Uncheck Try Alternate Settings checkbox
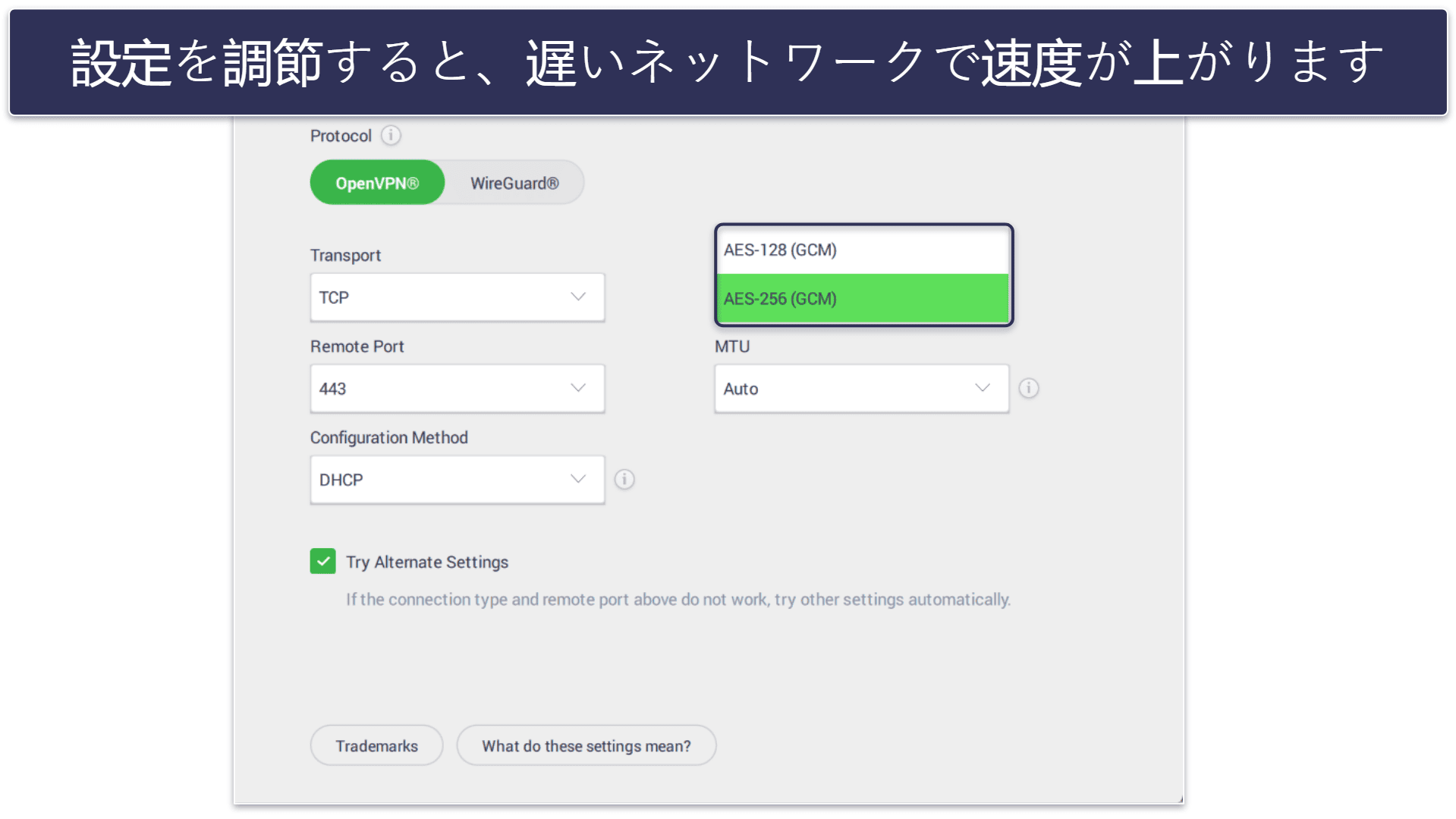Viewport: 1456px width, 819px height. [323, 562]
